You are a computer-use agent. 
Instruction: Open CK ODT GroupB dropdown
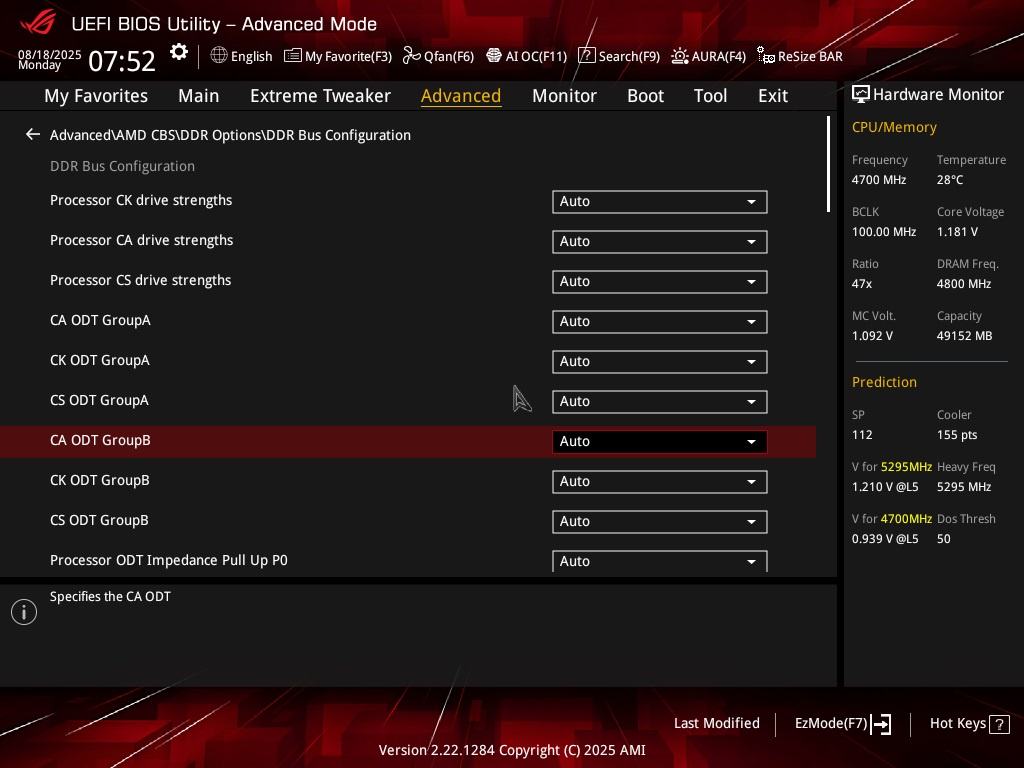click(x=659, y=481)
